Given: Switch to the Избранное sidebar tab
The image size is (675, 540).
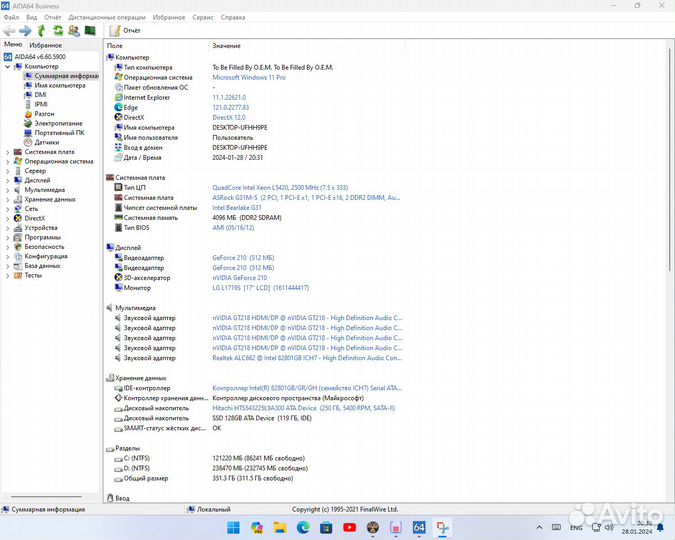Looking at the screenshot, I should point(46,45).
